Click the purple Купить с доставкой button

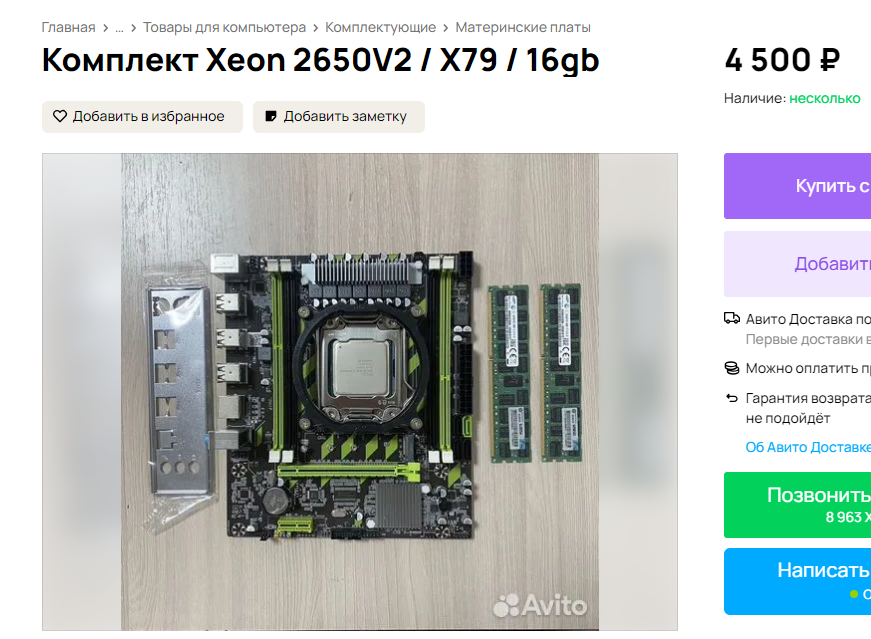(x=797, y=186)
